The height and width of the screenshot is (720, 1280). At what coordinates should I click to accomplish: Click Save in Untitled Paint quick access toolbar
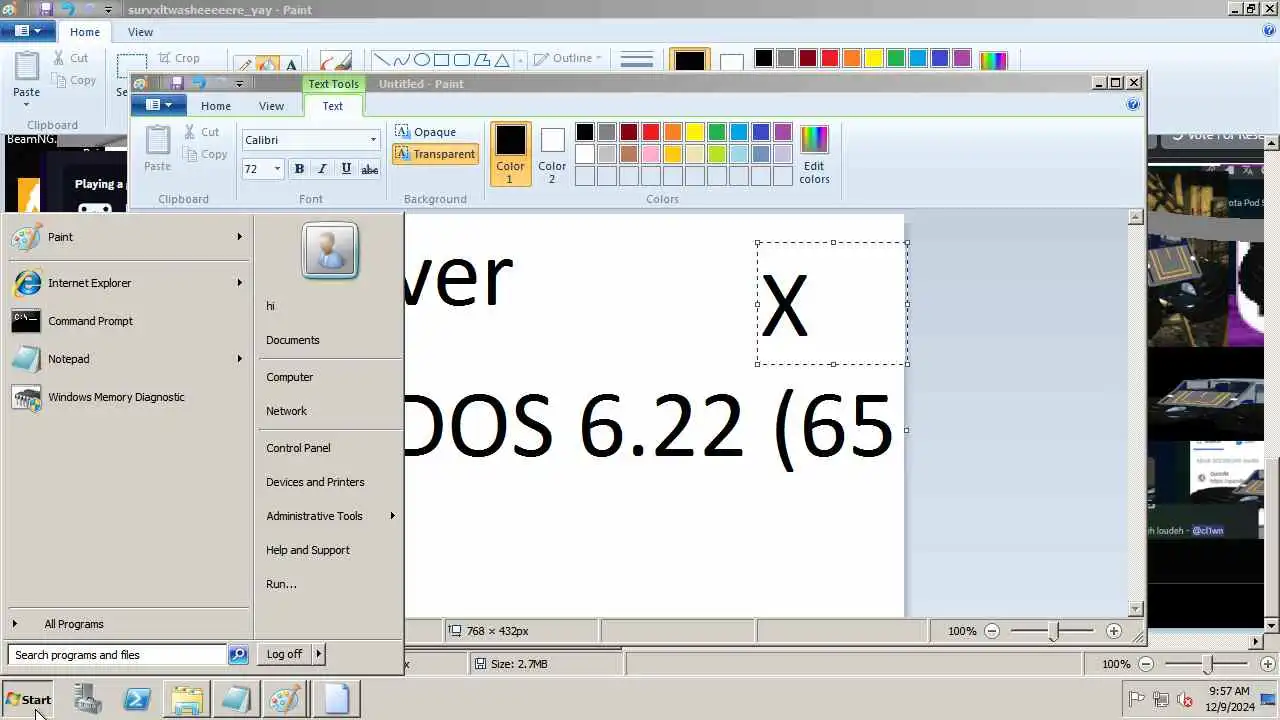click(x=177, y=83)
